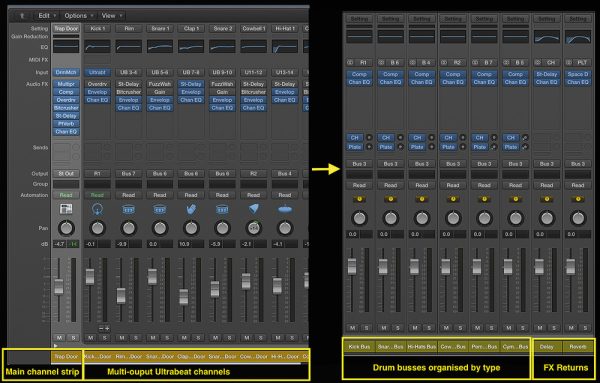Click the minus narrow-strip icon under Kick fader
The width and height of the screenshot is (600, 383).
pyautogui.click(x=101, y=328)
